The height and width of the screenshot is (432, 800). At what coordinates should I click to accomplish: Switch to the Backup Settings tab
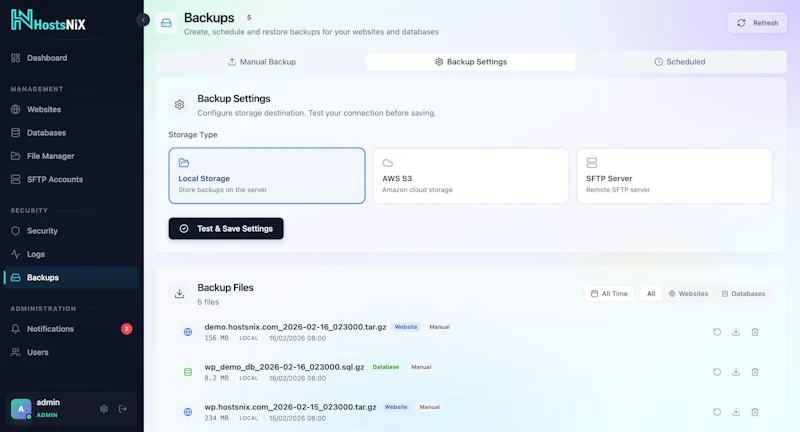[x=471, y=62]
